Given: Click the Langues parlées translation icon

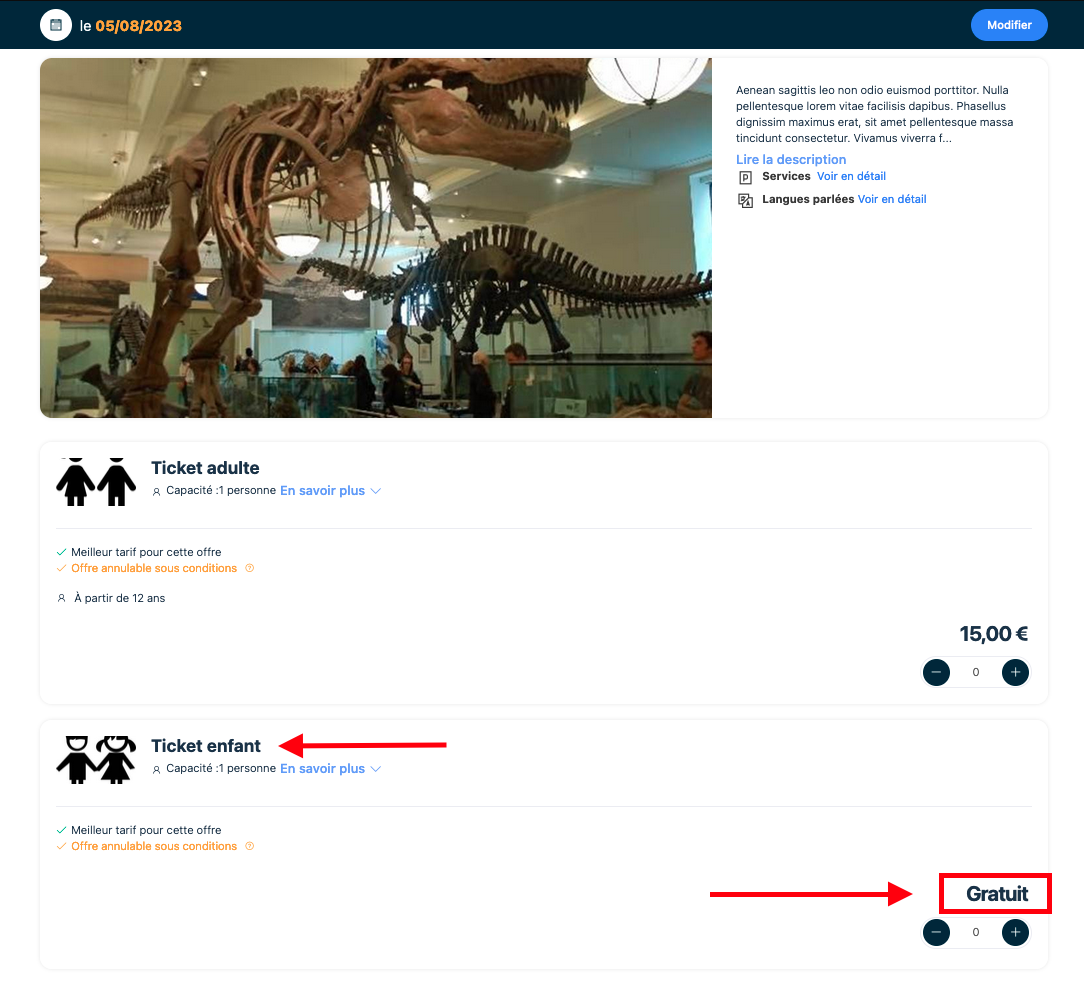Looking at the screenshot, I should 745,201.
